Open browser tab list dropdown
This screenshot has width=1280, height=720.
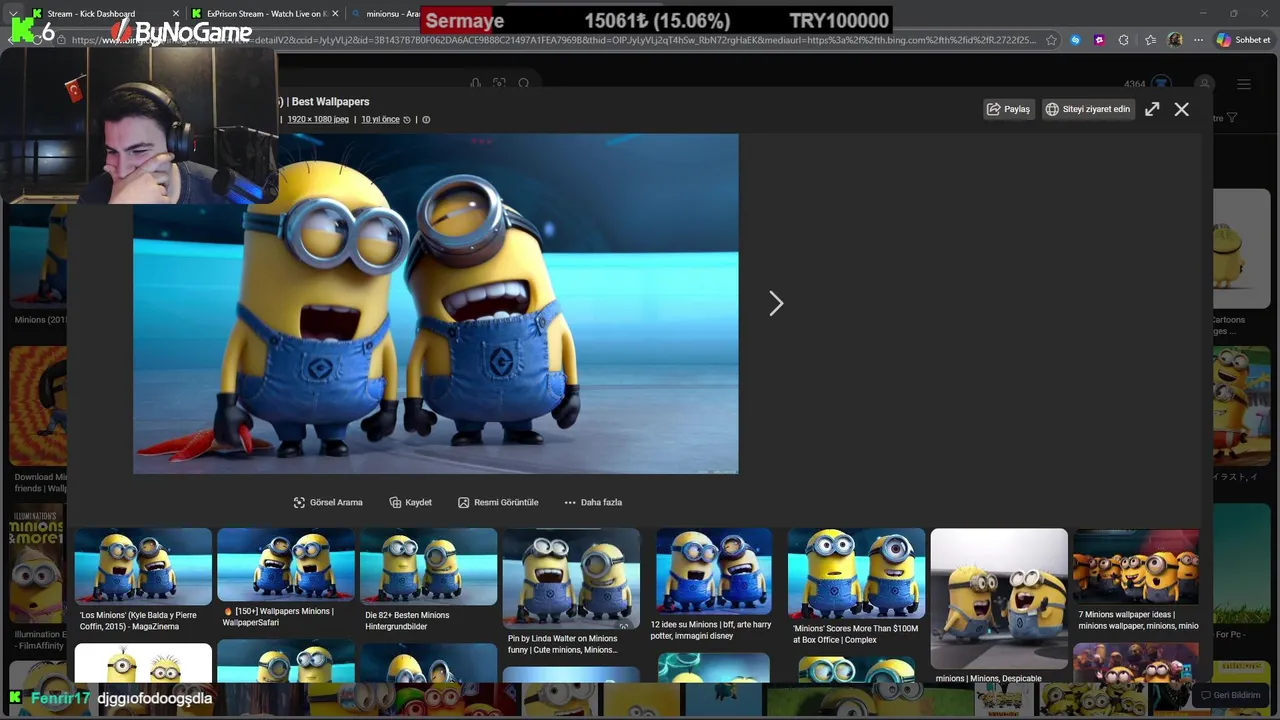[13, 14]
